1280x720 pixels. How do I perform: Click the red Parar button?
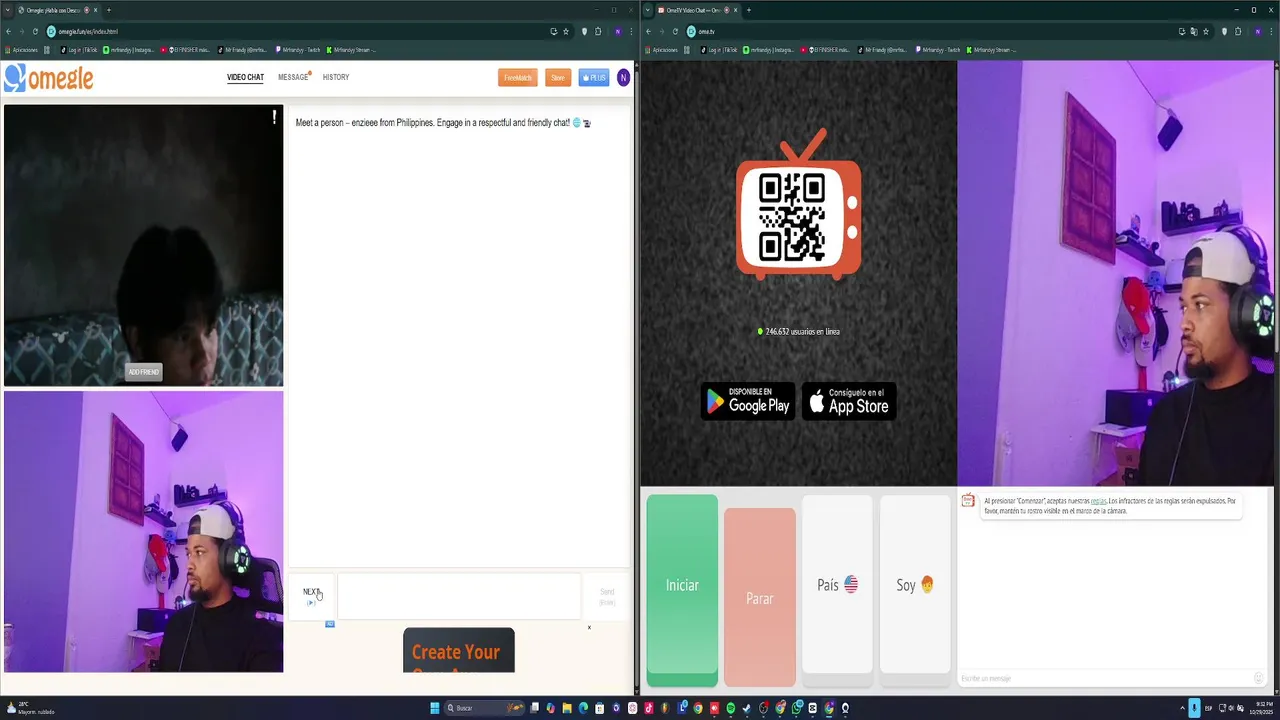(760, 597)
